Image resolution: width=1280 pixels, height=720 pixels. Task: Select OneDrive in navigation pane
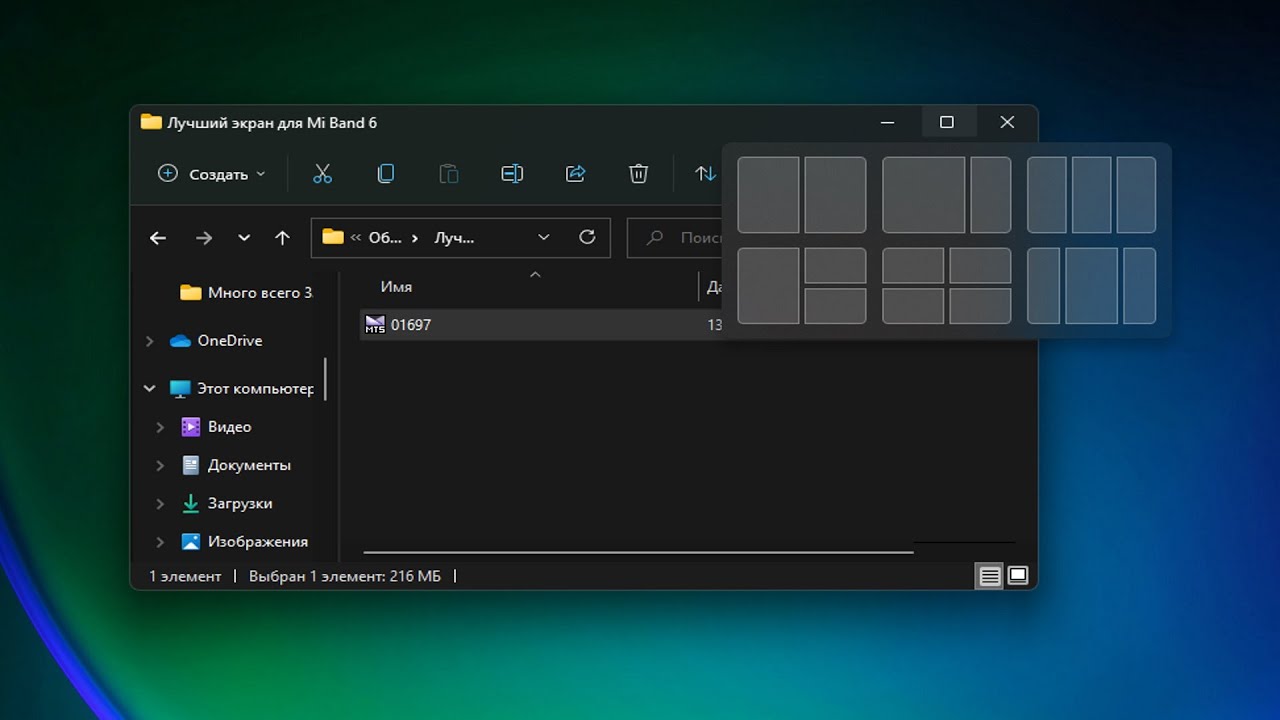tap(216, 340)
